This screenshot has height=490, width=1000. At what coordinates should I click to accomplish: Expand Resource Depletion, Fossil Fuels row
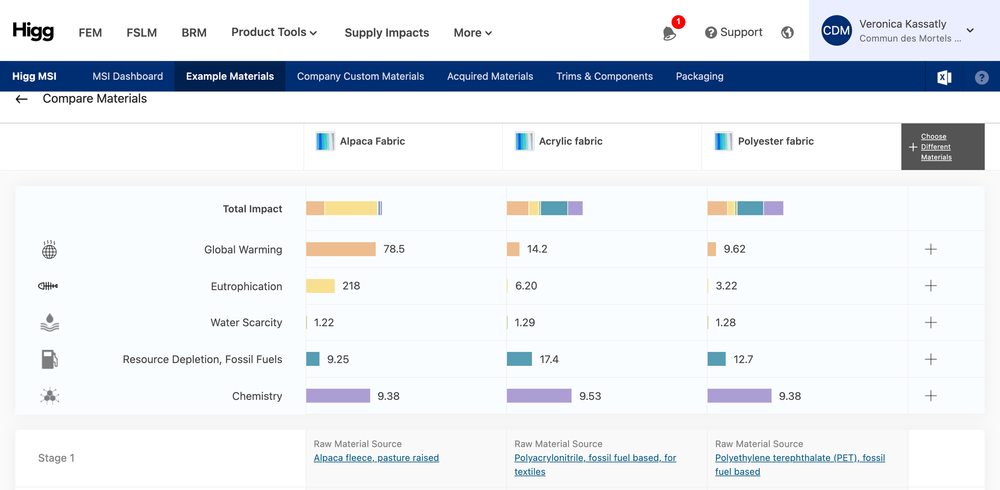click(x=930, y=359)
